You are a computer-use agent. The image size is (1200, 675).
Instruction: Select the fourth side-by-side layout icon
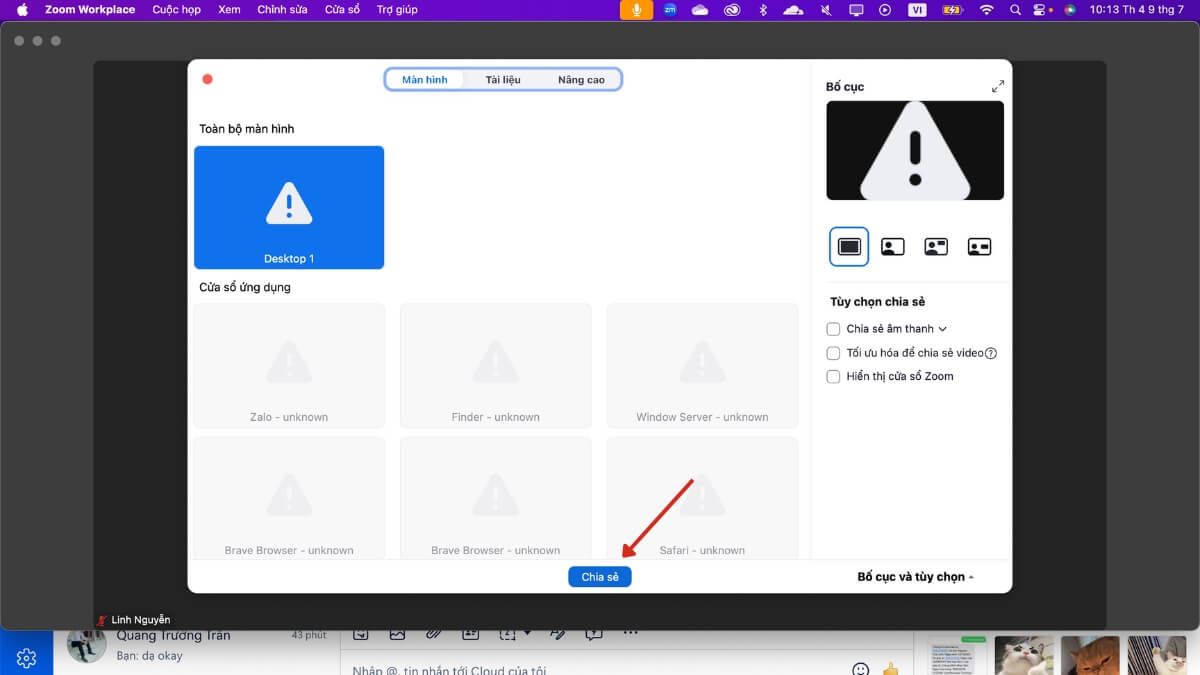979,246
